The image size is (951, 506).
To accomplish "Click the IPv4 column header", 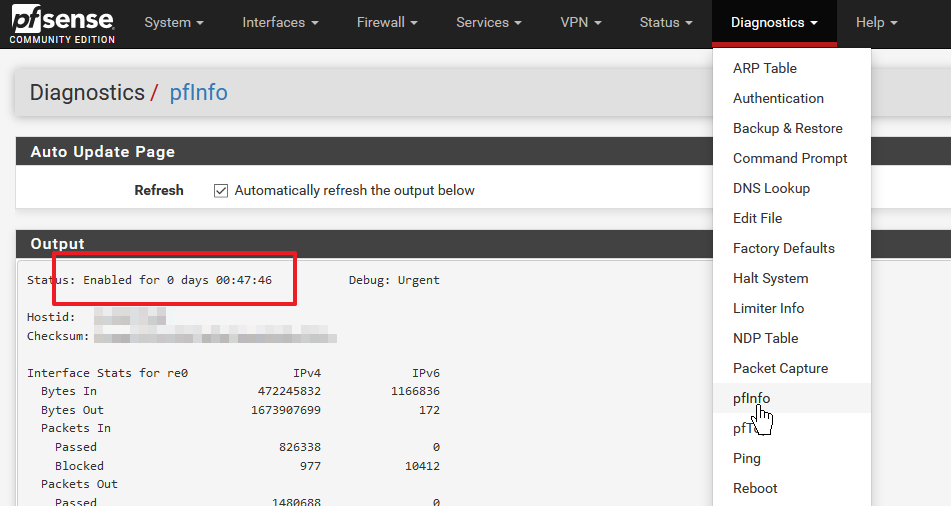I will tap(307, 373).
